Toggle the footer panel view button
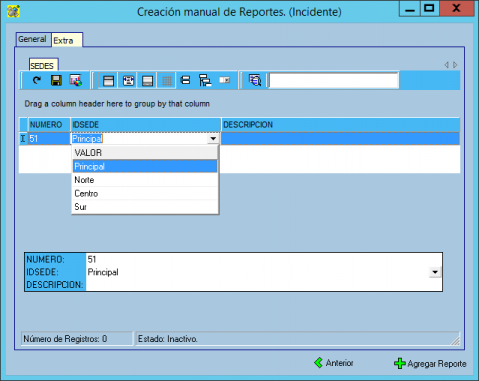479x381 pixels. (147, 81)
